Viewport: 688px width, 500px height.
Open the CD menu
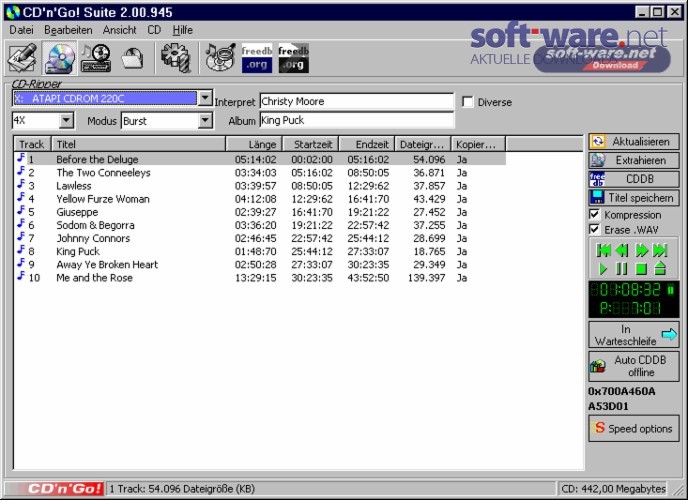pos(154,30)
